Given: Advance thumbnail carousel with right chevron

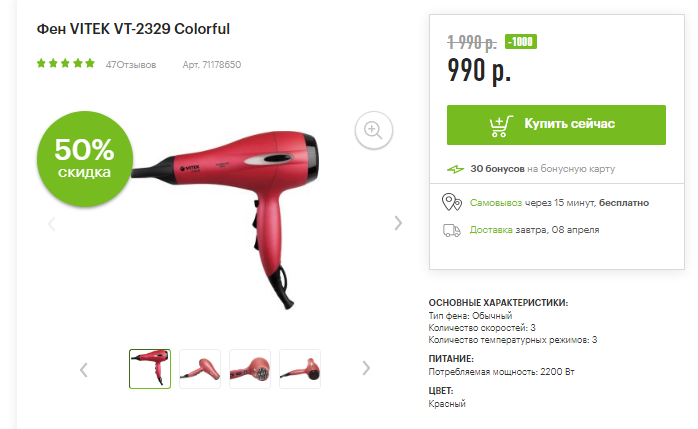Looking at the screenshot, I should [x=366, y=368].
